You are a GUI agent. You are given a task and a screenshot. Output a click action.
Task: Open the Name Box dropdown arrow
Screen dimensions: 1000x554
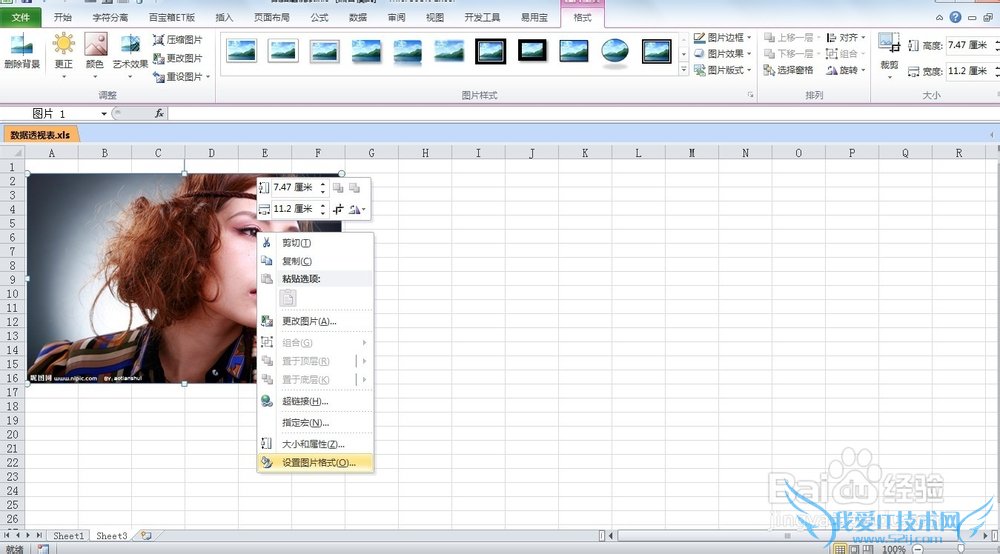(x=104, y=113)
